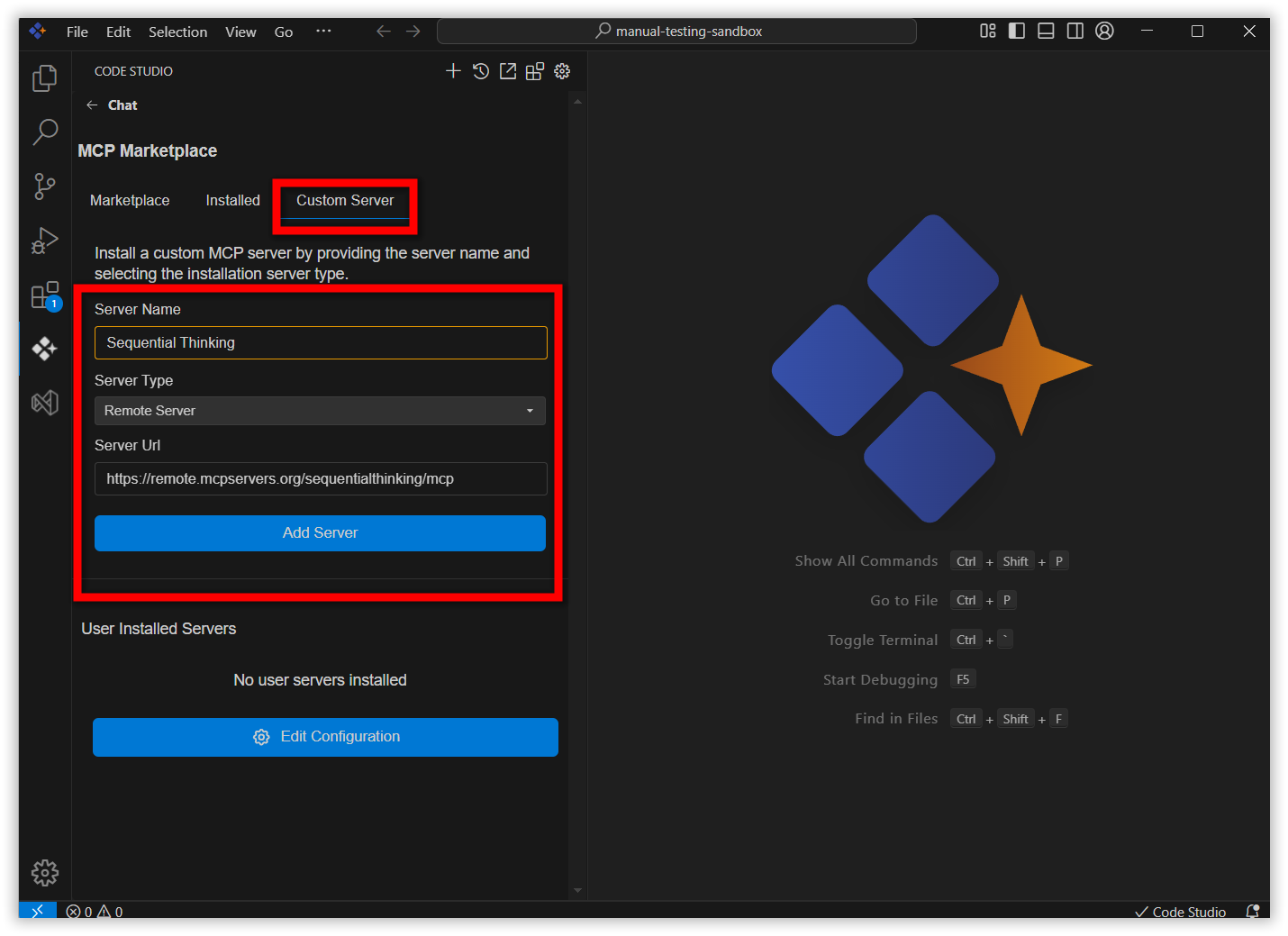Open the Visual Studio icon below Code Studio
This screenshot has height=936, width=1288.
pos(45,403)
